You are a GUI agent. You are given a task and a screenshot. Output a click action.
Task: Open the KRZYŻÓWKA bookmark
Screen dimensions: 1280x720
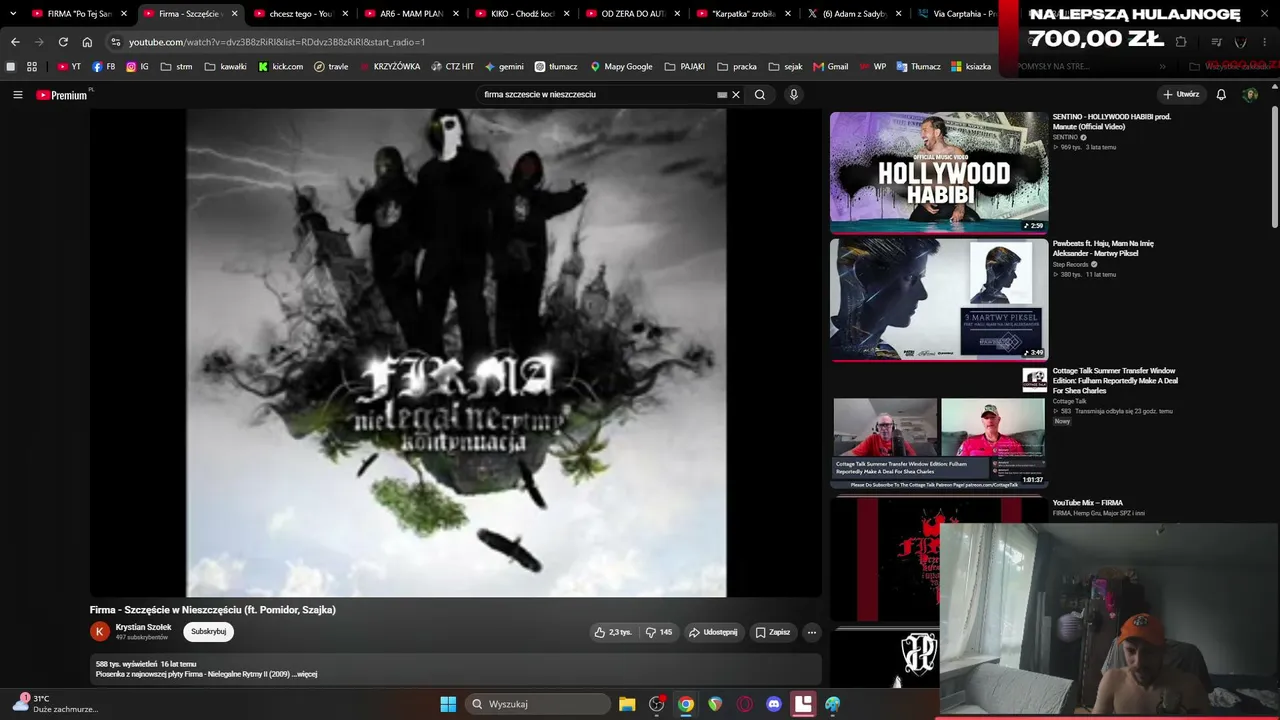pos(390,67)
